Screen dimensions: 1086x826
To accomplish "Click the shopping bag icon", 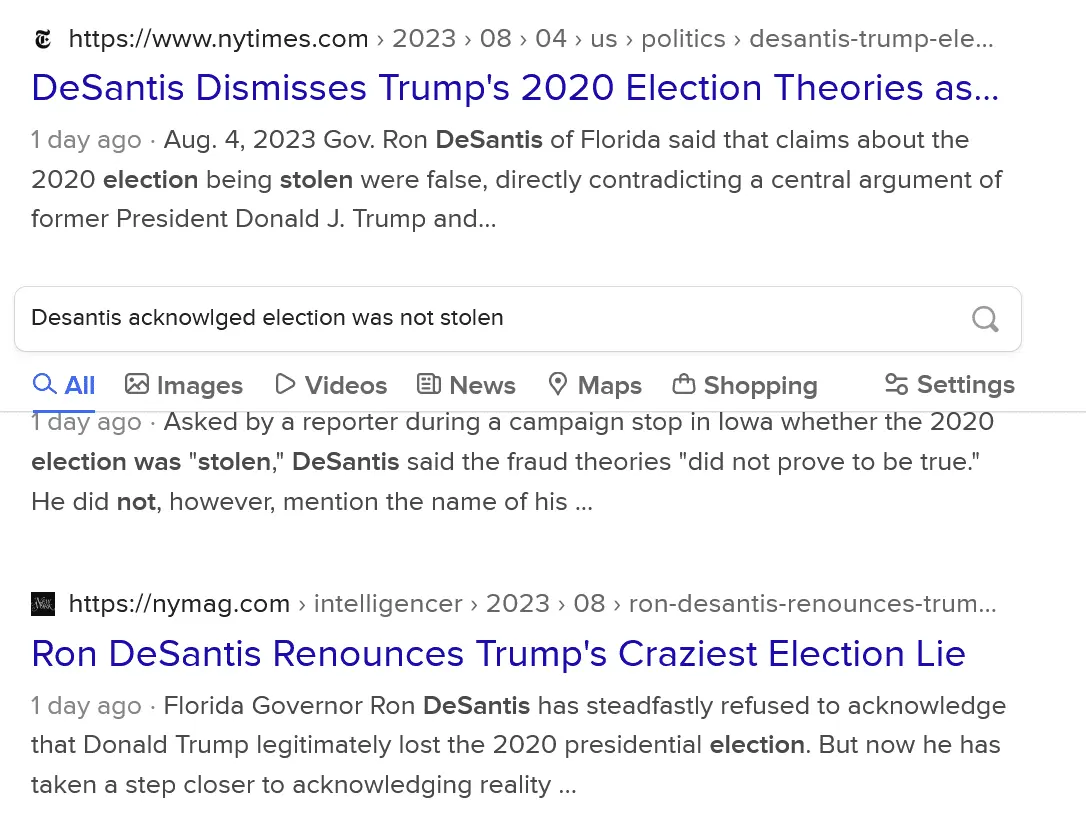I will pyautogui.click(x=684, y=384).
